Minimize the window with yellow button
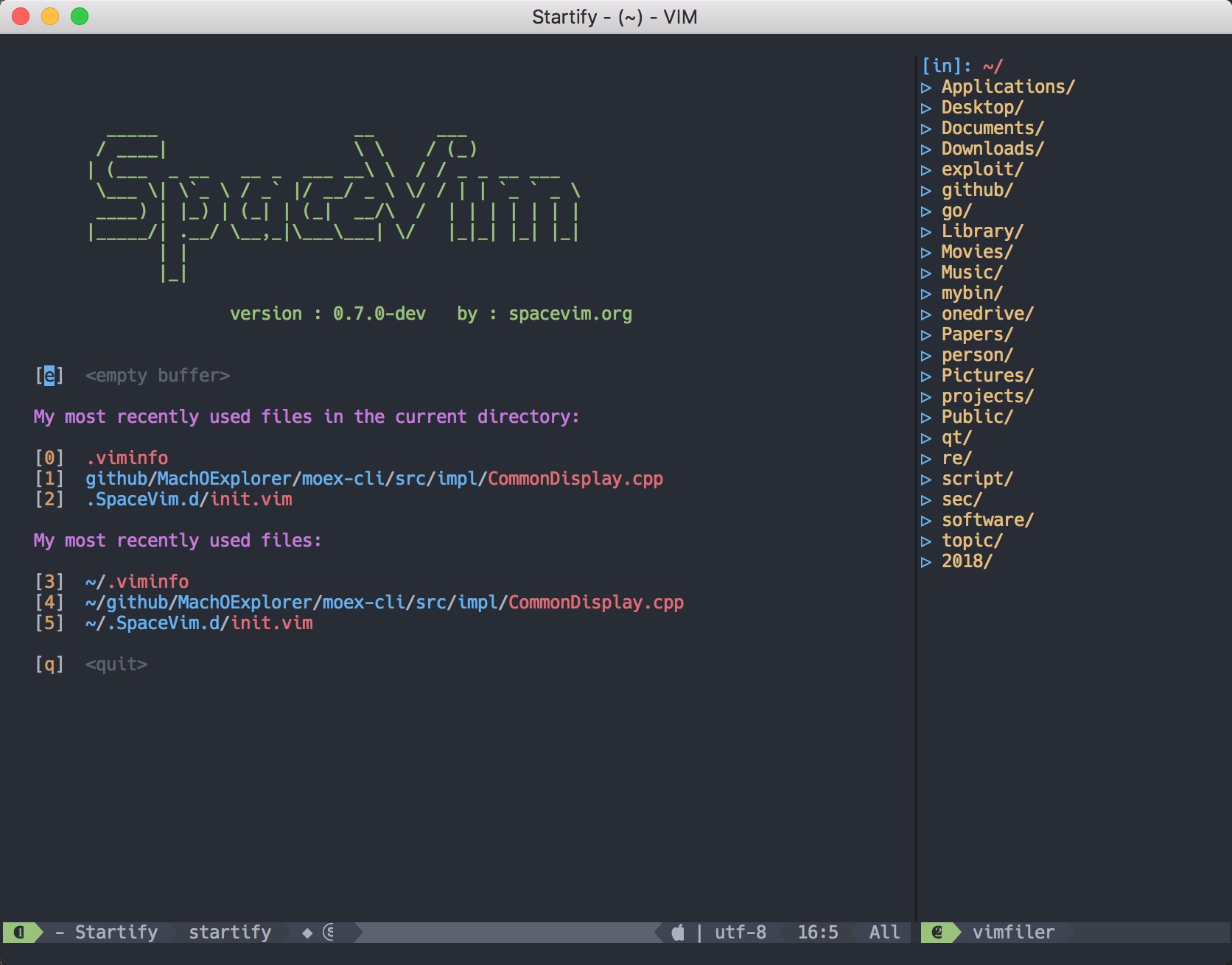Screen dimensions: 1232x965 coord(50,16)
